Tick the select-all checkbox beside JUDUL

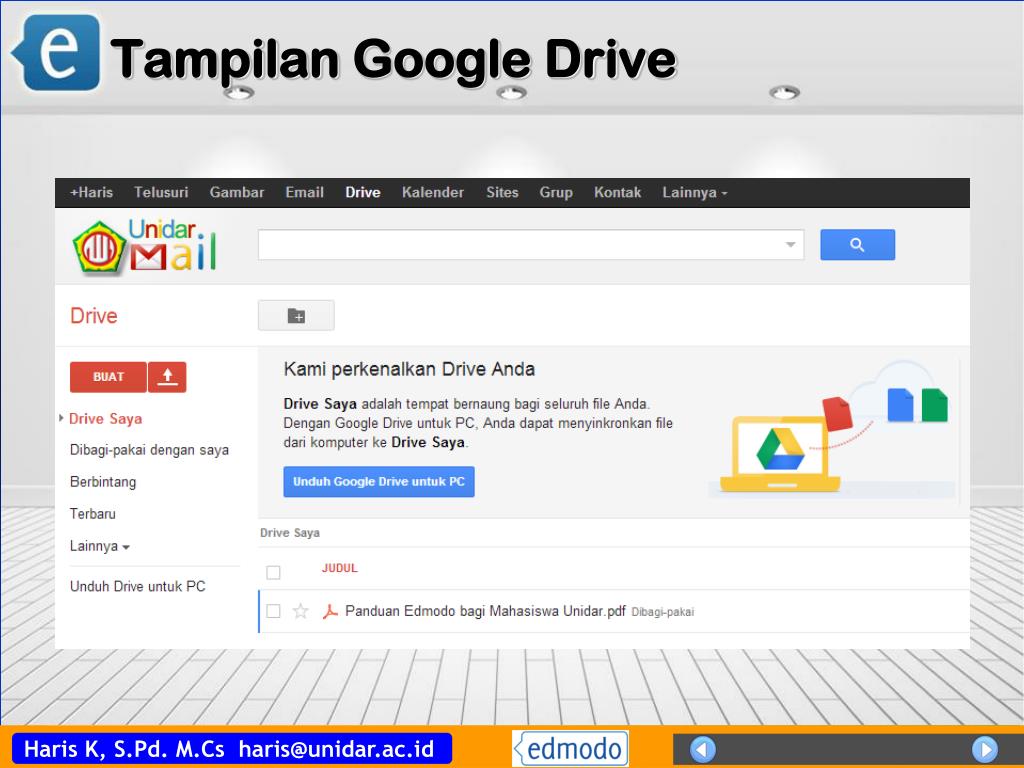[274, 573]
